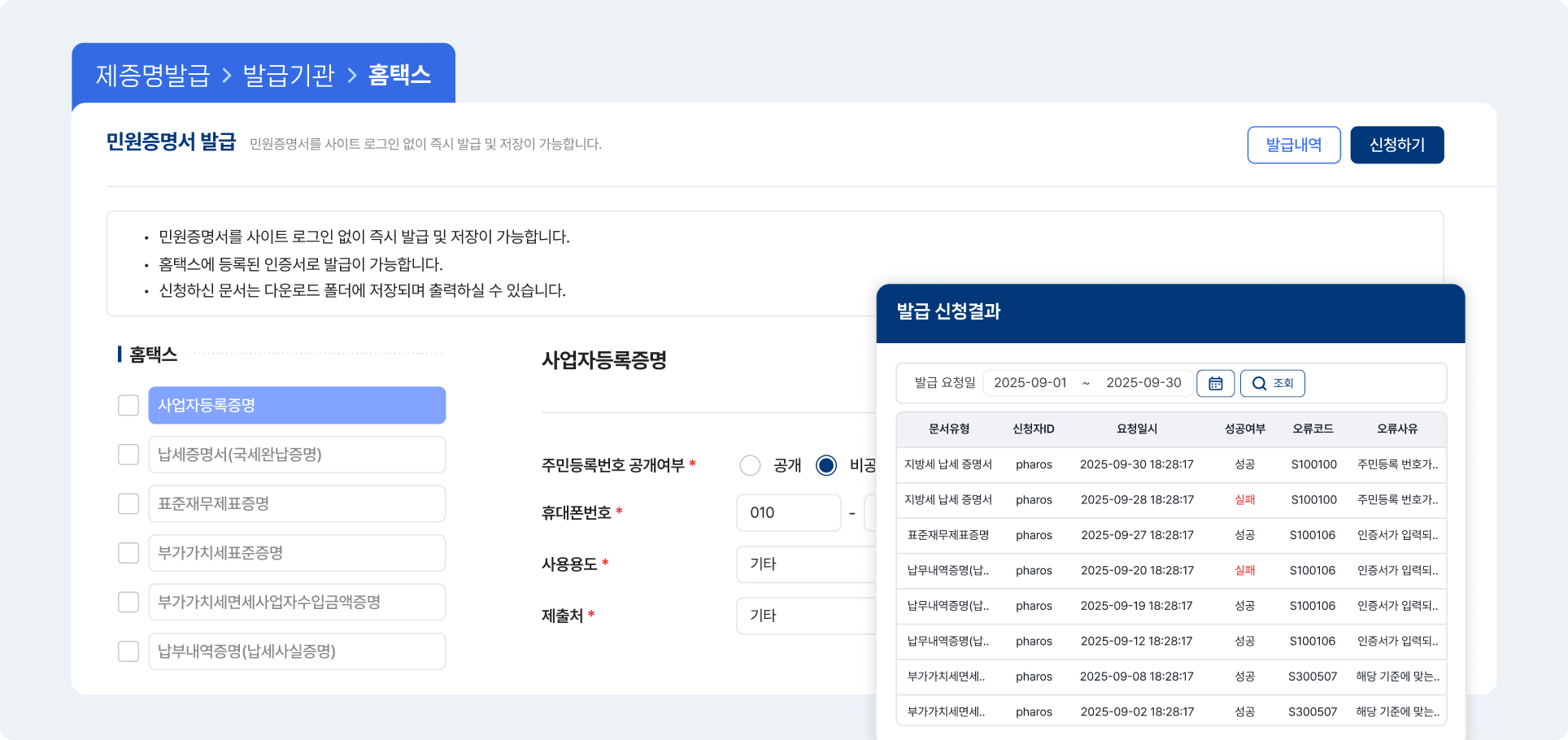Click the end date 2025-09-30 field

coord(1143,383)
